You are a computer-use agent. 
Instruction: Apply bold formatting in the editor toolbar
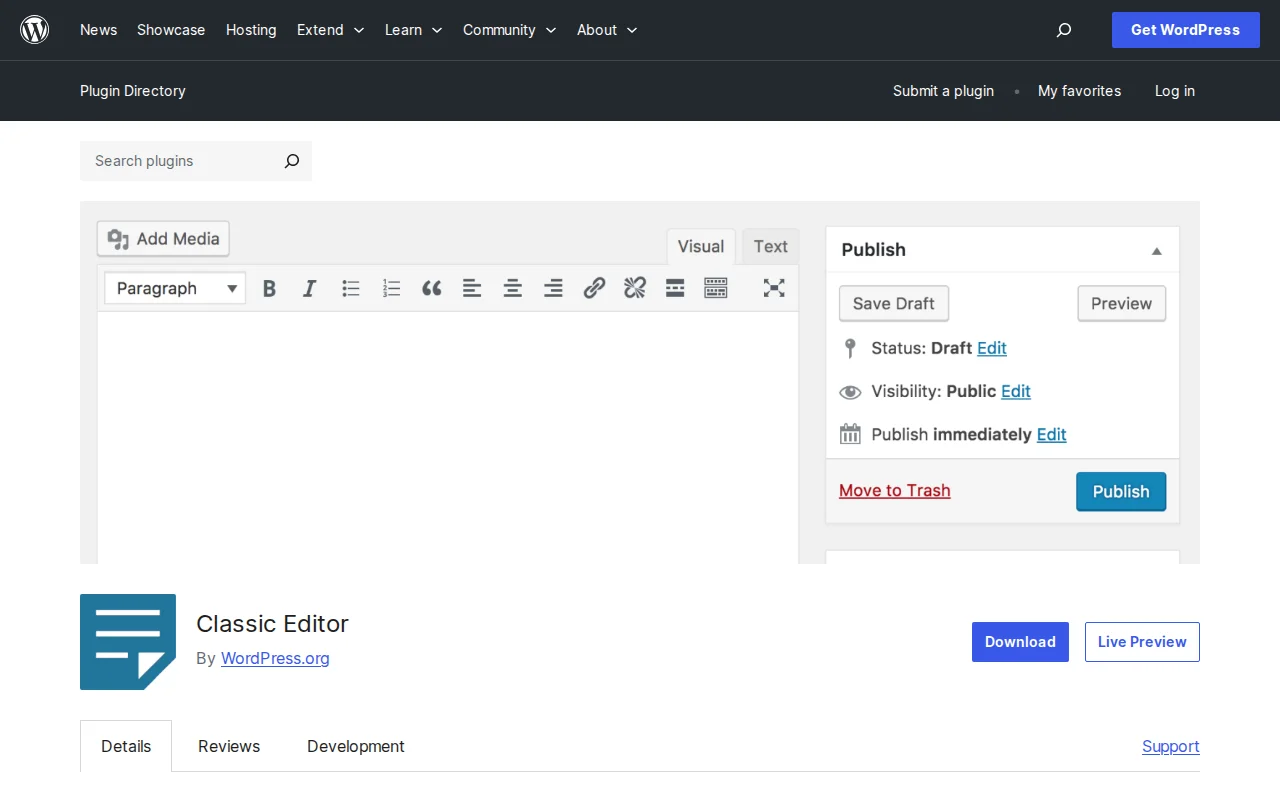click(x=268, y=288)
